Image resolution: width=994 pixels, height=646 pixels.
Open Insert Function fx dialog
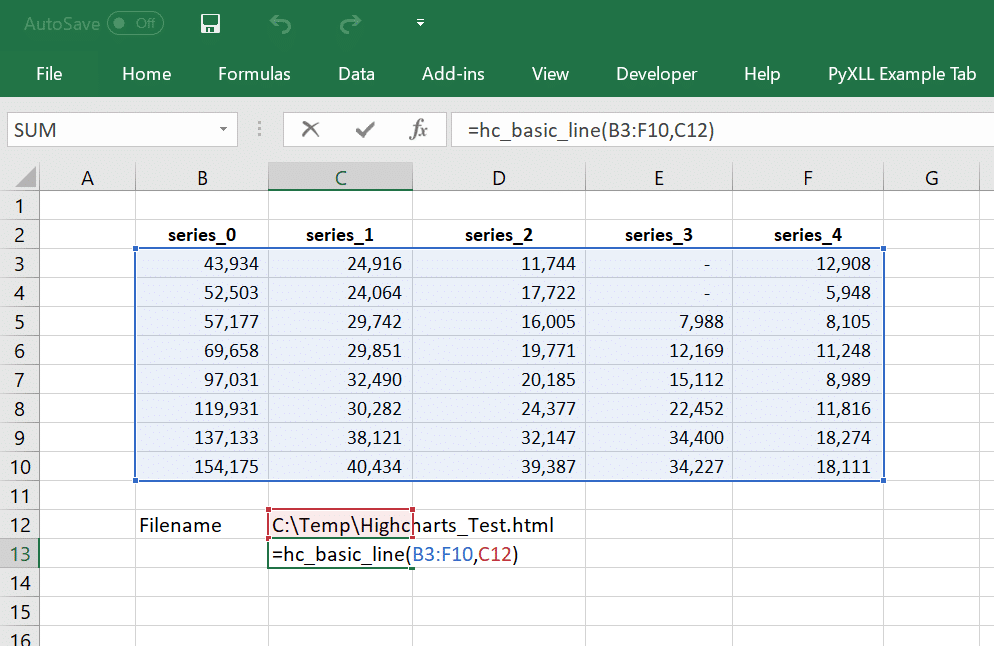418,129
